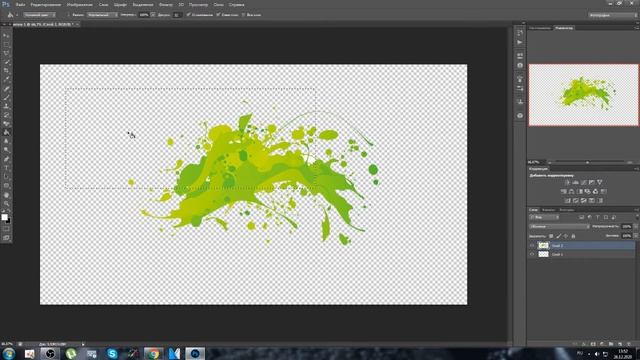
Task: Open the fill source dropdown in options bar
Action: [x=40, y=15]
